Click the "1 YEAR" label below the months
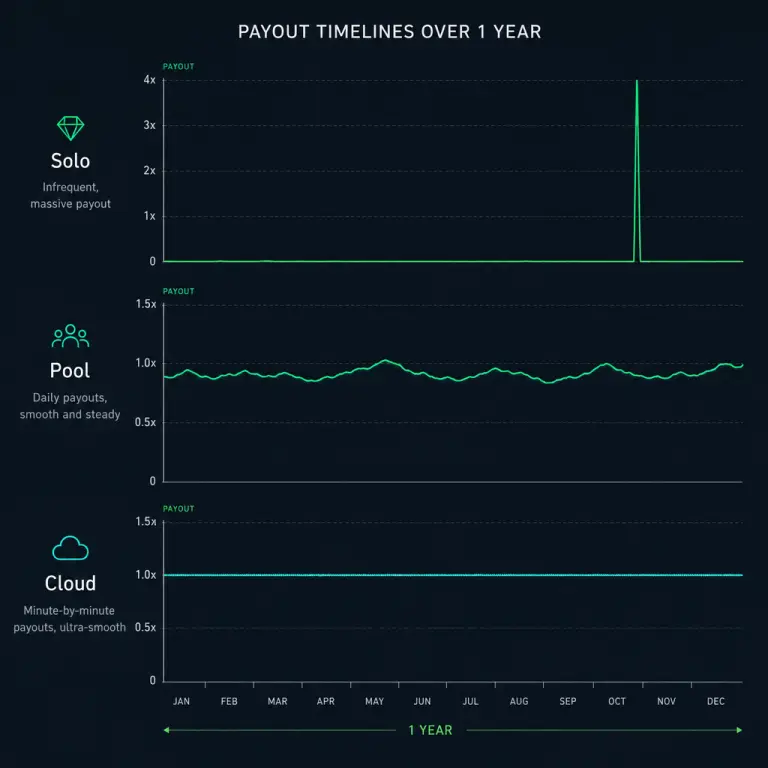Image resolution: width=768 pixels, height=768 pixels. 430,730
